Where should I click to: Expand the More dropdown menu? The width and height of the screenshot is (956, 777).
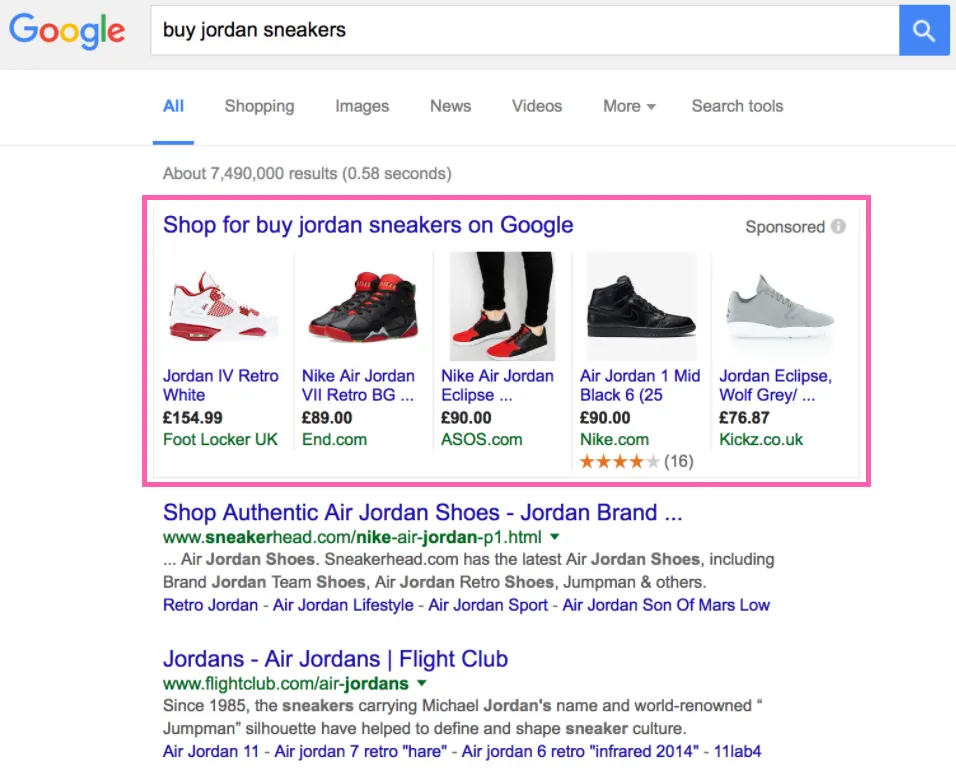point(629,106)
